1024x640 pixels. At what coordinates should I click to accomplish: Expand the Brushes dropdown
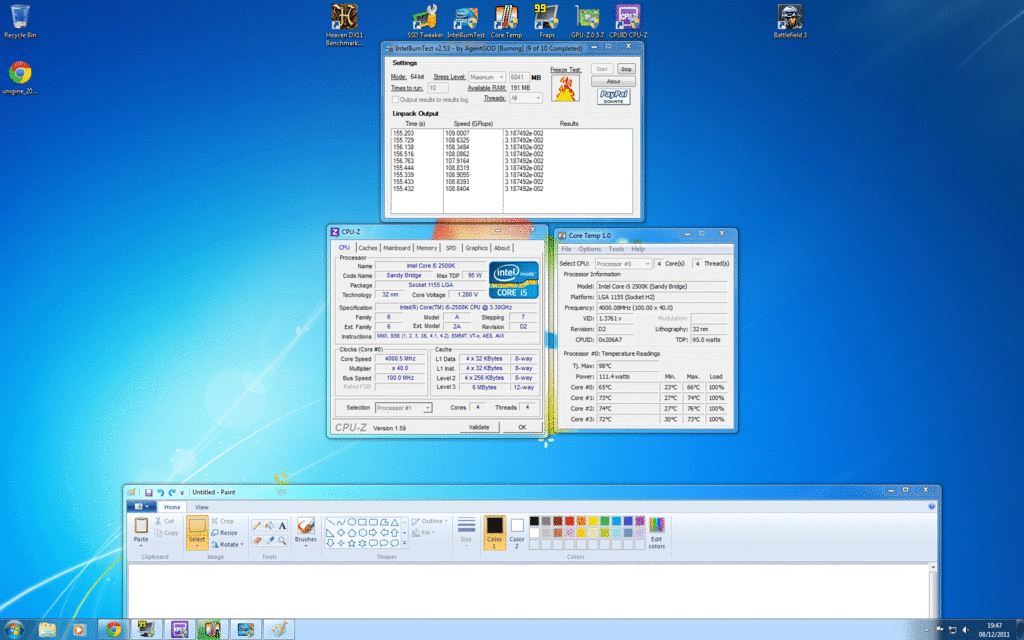[306, 545]
